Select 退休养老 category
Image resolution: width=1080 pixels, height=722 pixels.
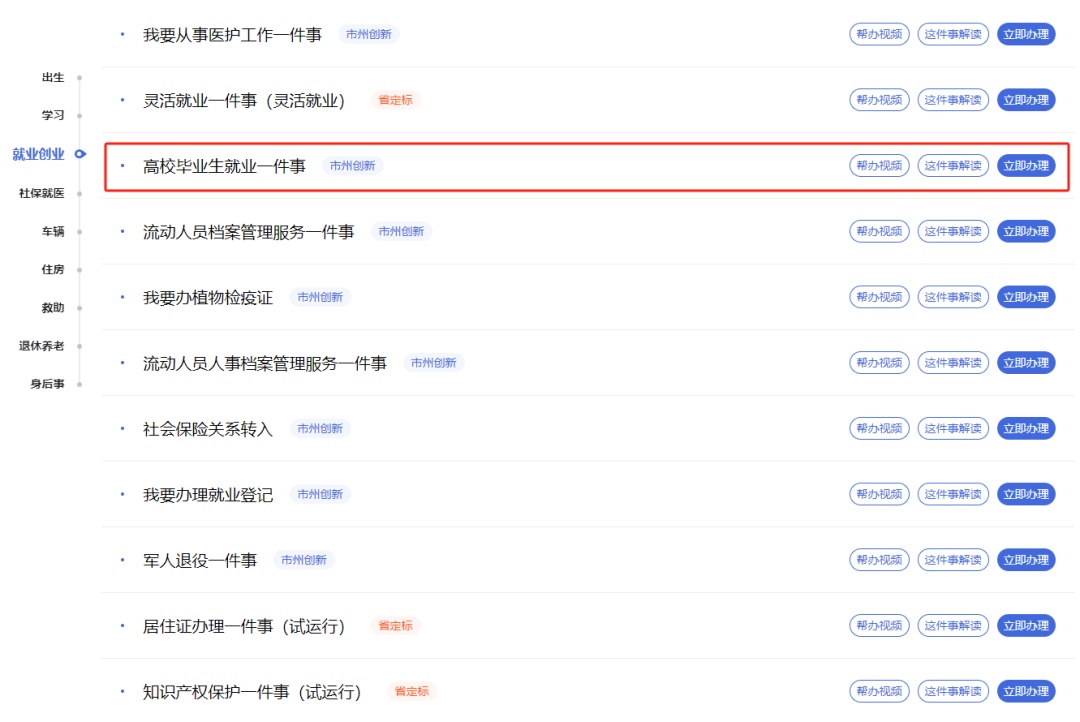[x=41, y=346]
